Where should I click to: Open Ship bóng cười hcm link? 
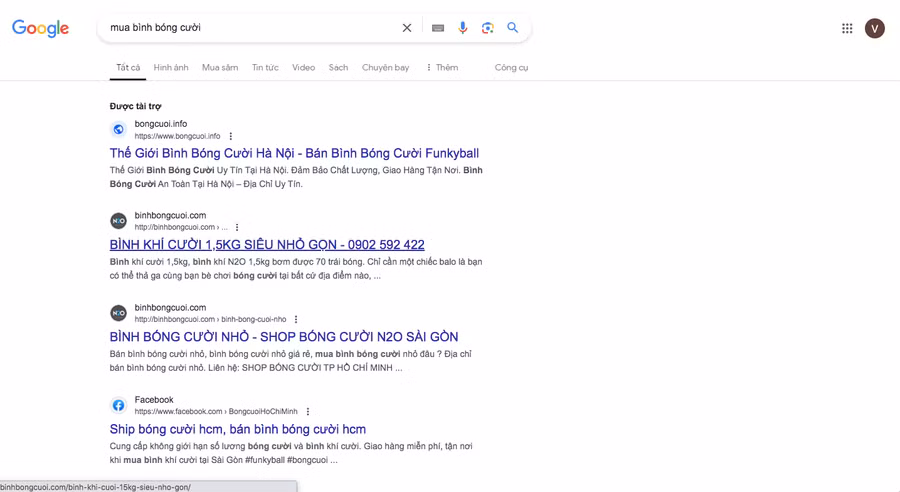click(x=238, y=429)
